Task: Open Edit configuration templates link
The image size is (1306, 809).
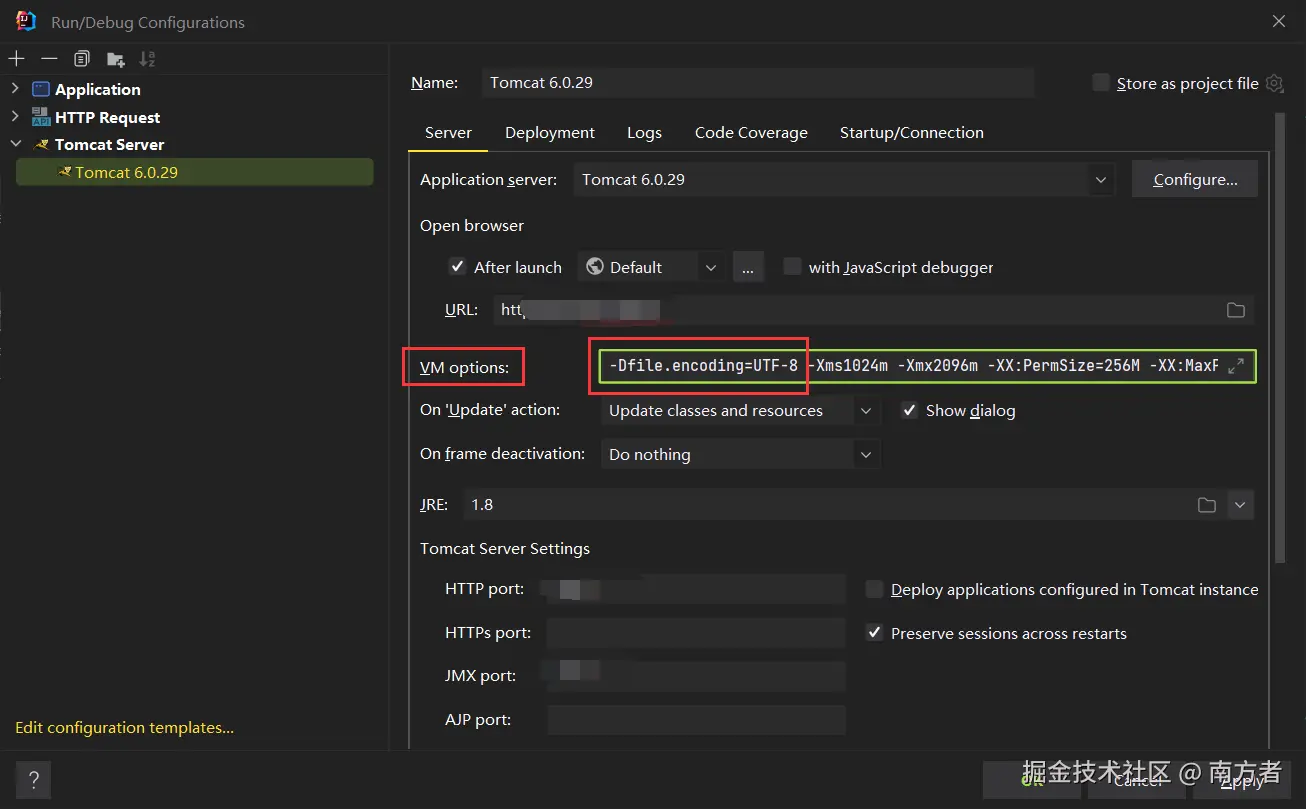Action: 125,728
